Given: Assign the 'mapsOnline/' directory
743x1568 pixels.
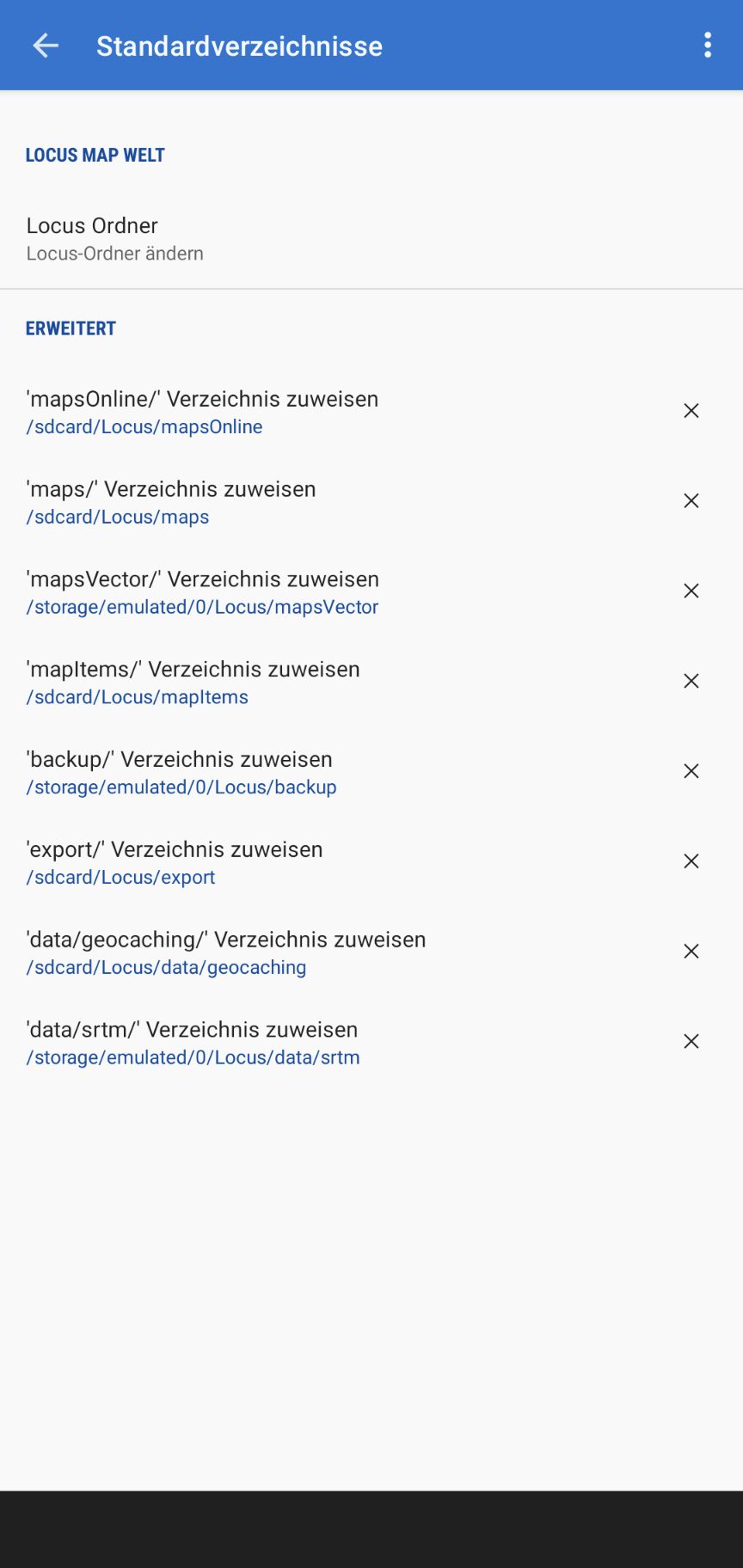Looking at the screenshot, I should coord(203,400).
